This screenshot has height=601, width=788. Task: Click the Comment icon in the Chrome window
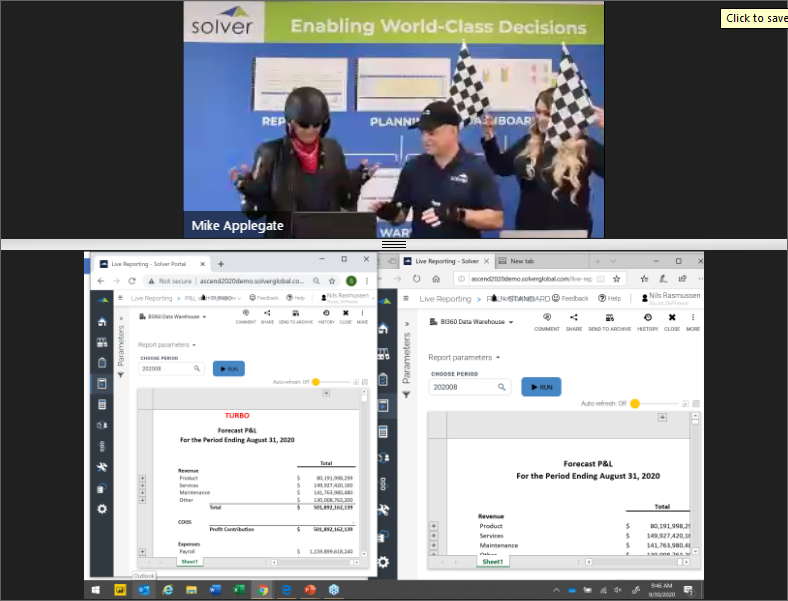coord(246,316)
